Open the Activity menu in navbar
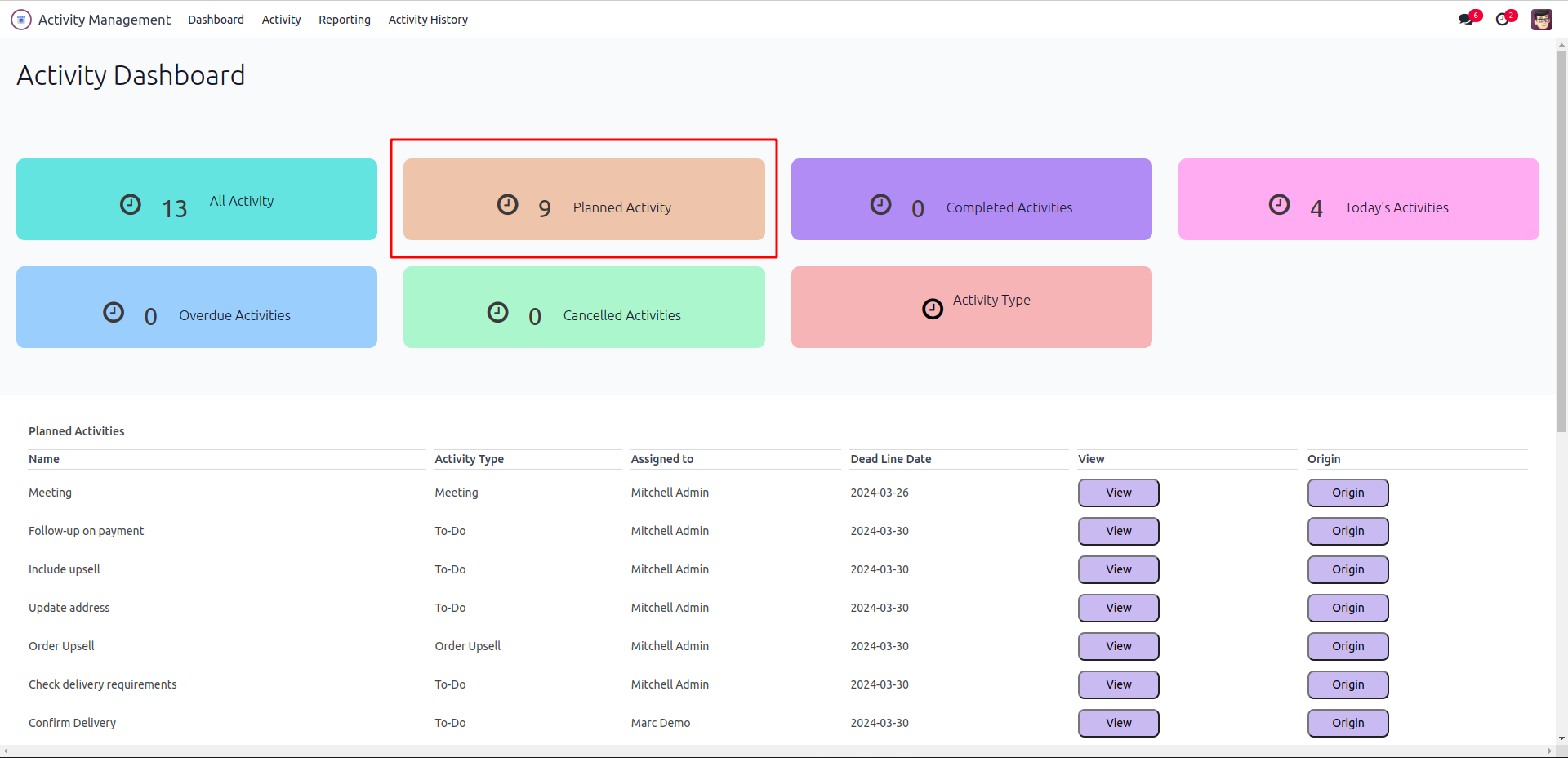The width and height of the screenshot is (1568, 758). 281,20
